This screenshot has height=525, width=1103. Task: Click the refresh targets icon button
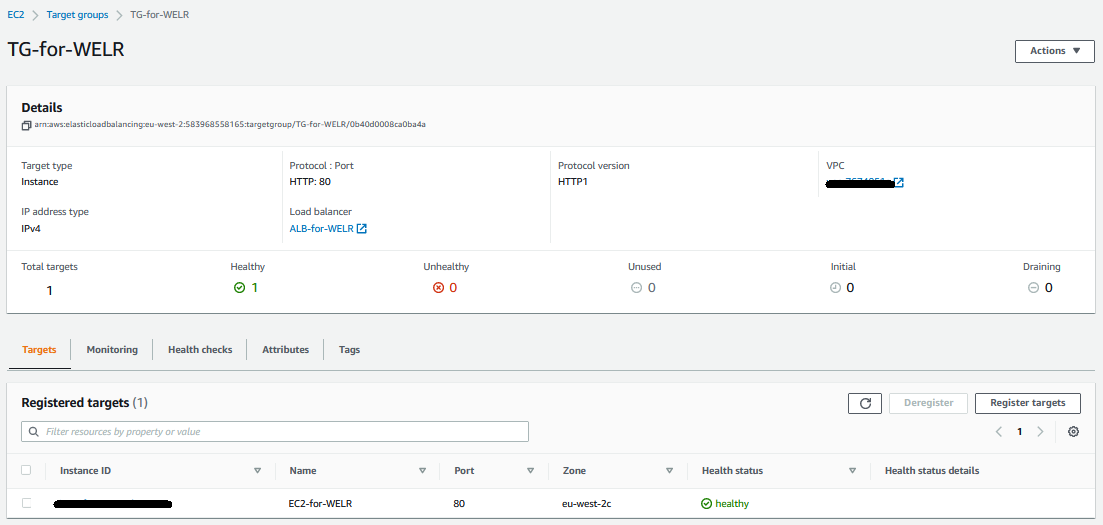tap(864, 403)
